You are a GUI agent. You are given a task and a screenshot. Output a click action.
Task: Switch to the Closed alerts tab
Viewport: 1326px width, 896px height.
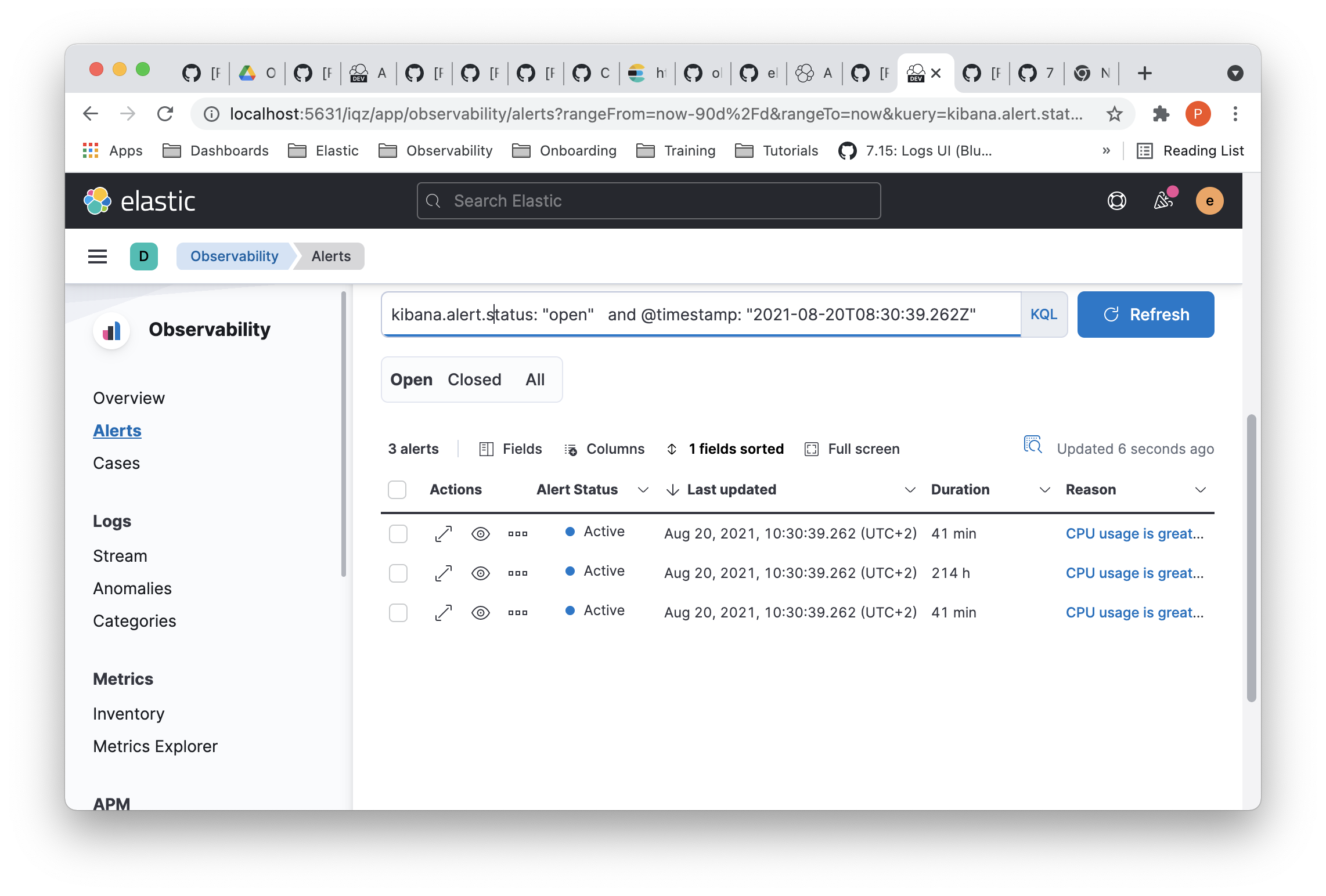[474, 380]
